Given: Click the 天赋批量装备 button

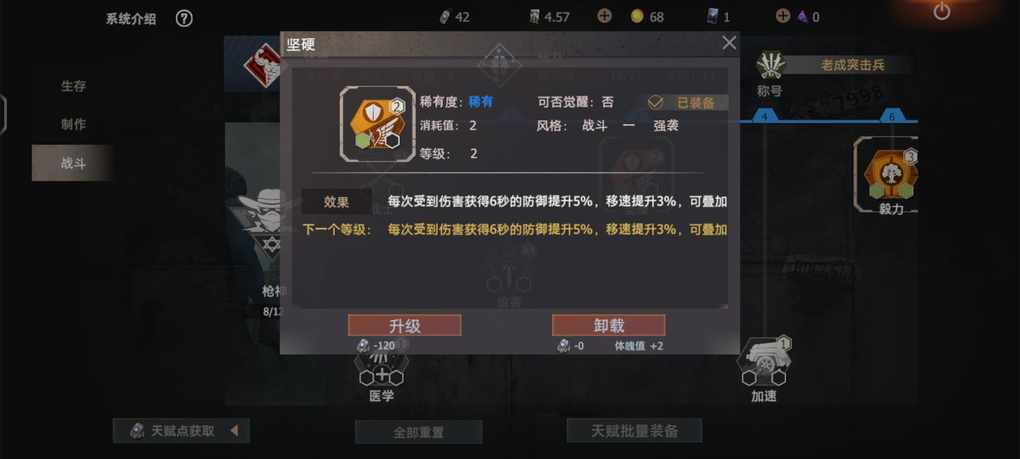Looking at the screenshot, I should (634, 430).
